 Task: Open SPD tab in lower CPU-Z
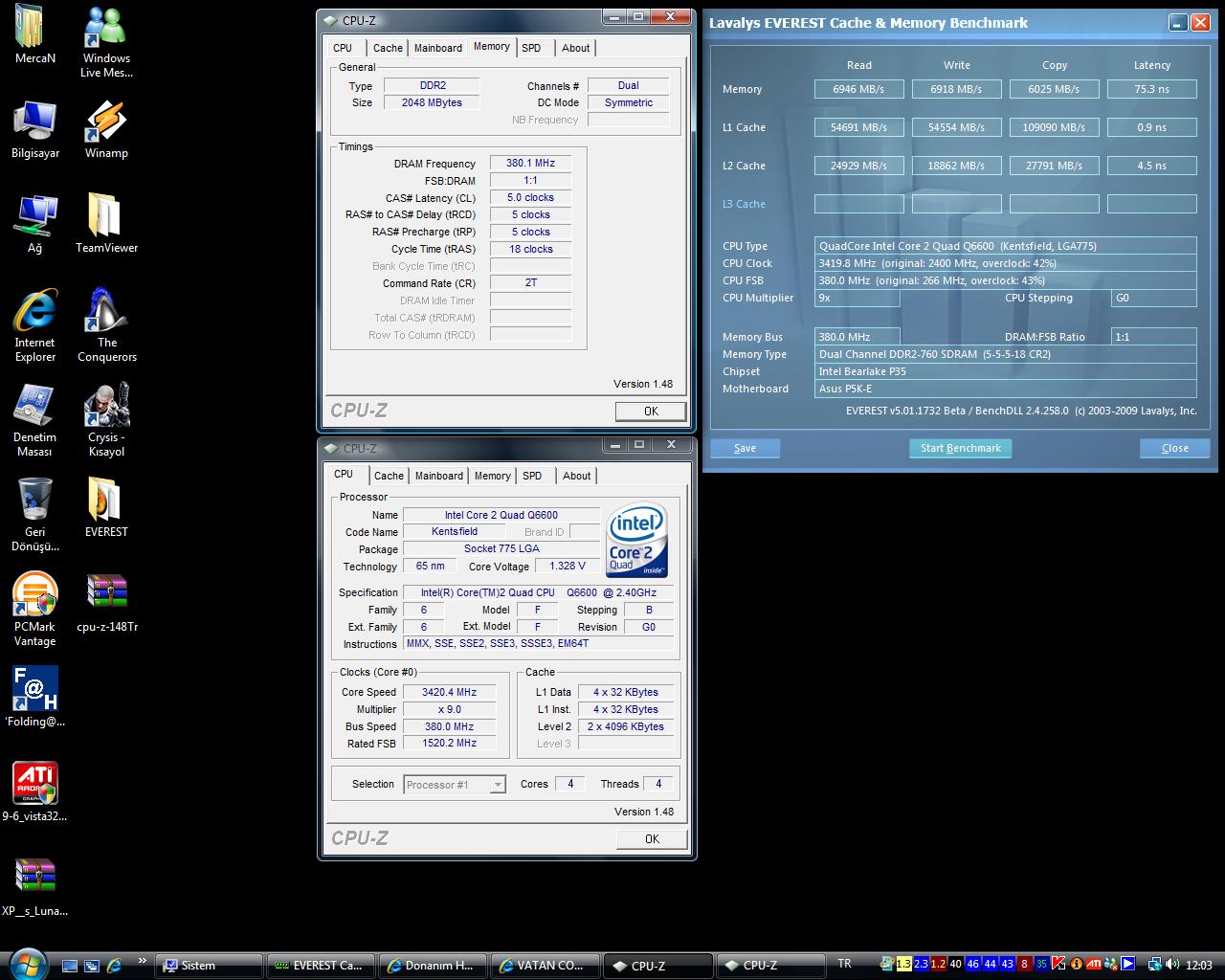coord(532,476)
